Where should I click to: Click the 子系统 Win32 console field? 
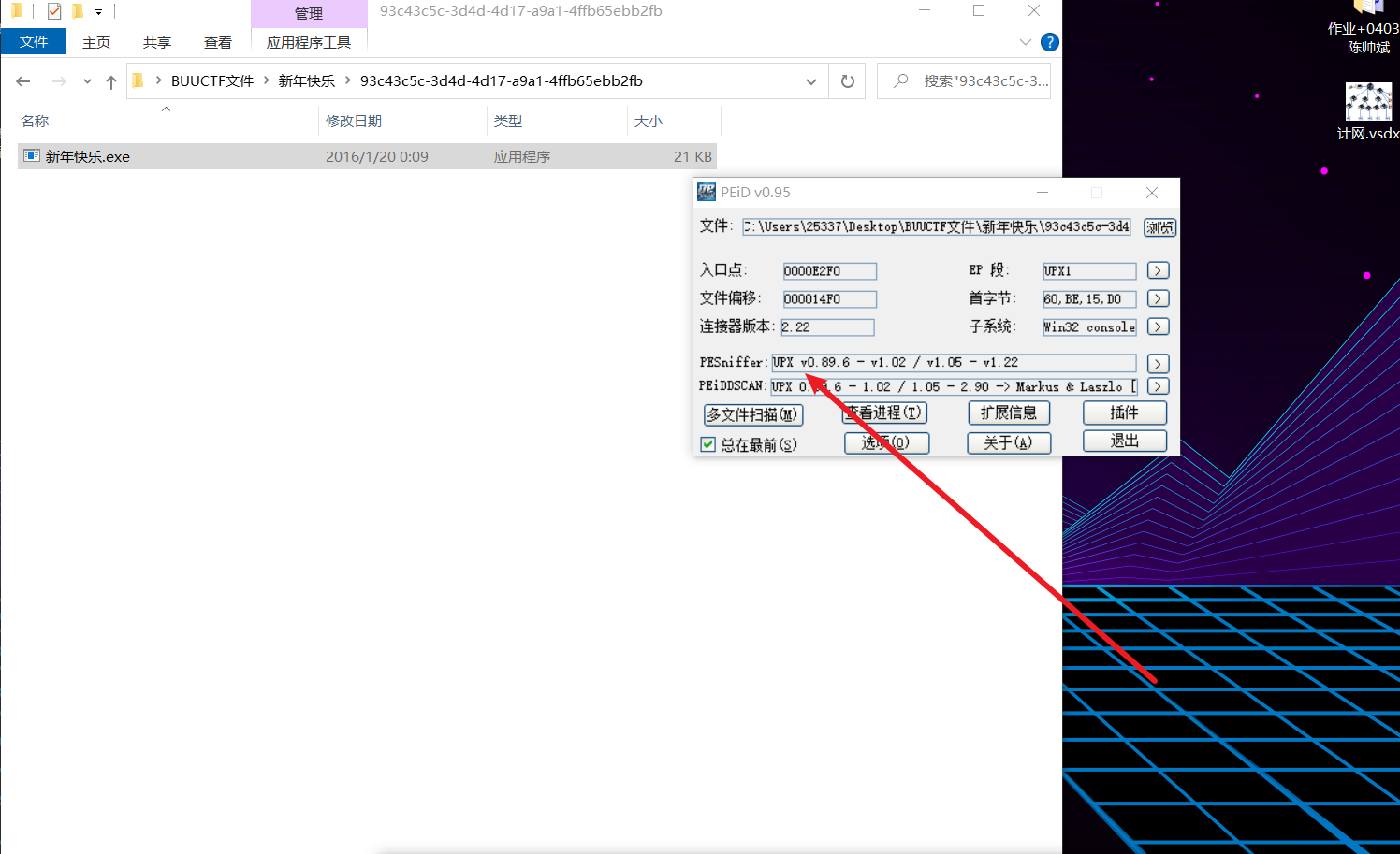1089,327
